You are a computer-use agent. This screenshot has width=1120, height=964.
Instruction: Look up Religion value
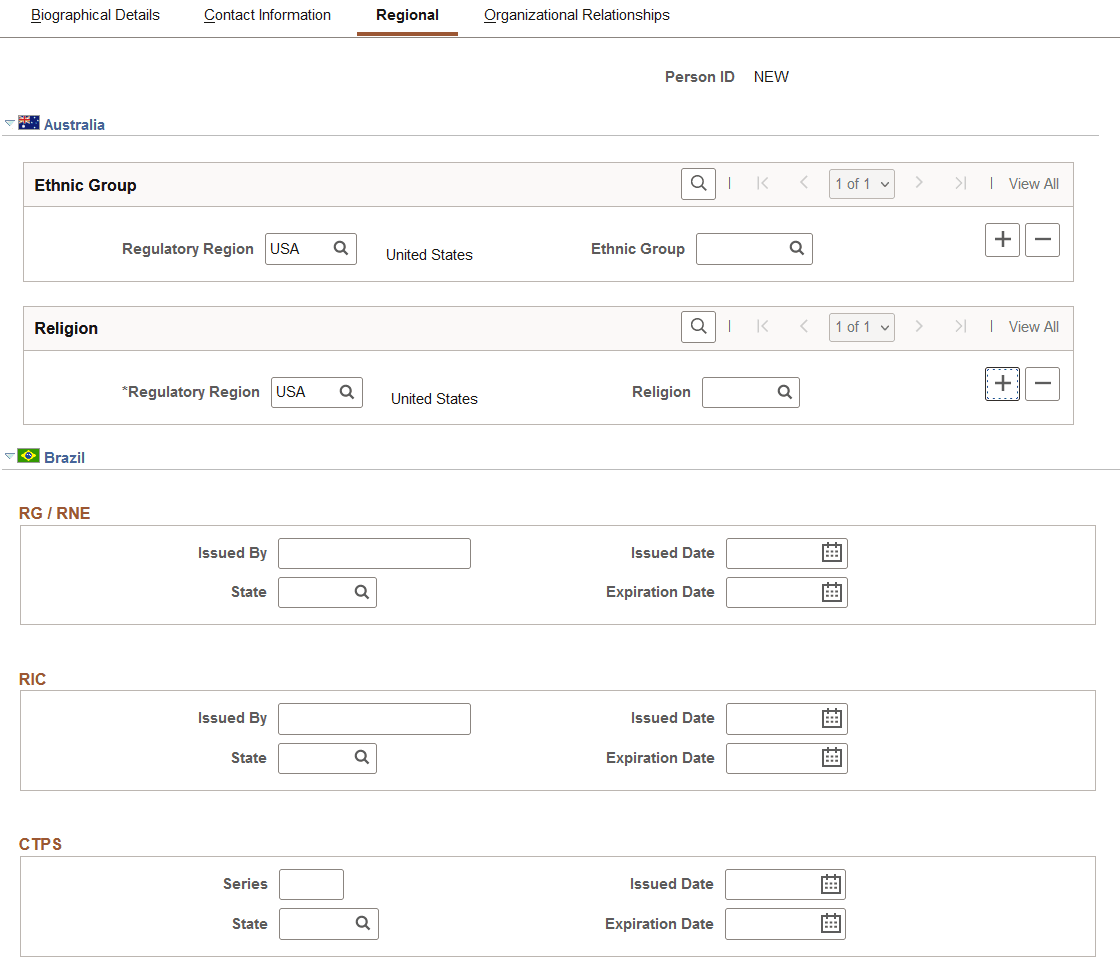784,392
